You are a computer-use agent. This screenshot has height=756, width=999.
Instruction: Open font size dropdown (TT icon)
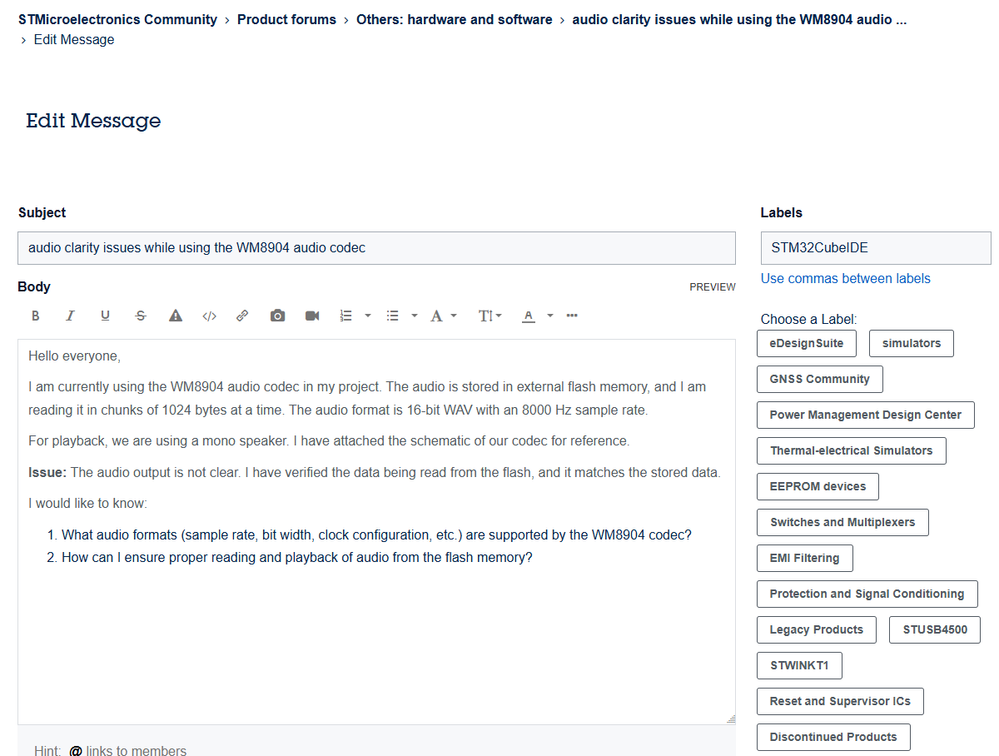490,316
